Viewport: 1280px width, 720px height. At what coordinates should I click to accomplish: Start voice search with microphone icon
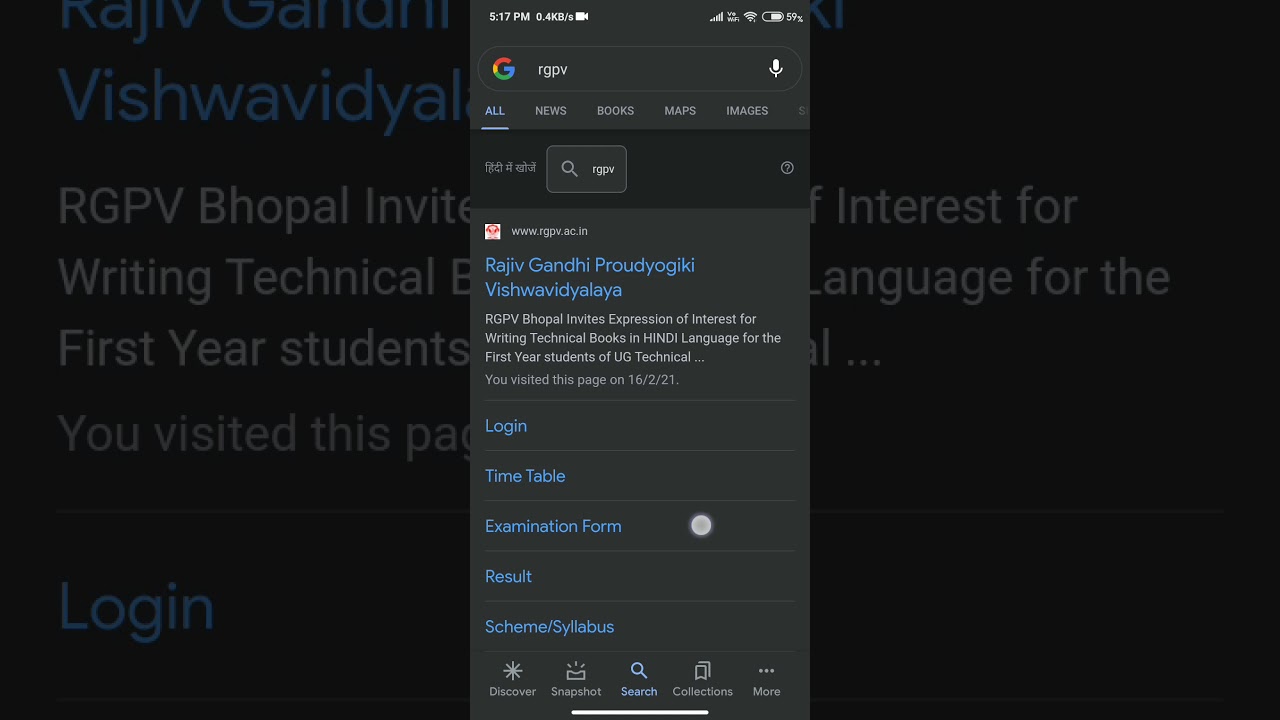775,69
